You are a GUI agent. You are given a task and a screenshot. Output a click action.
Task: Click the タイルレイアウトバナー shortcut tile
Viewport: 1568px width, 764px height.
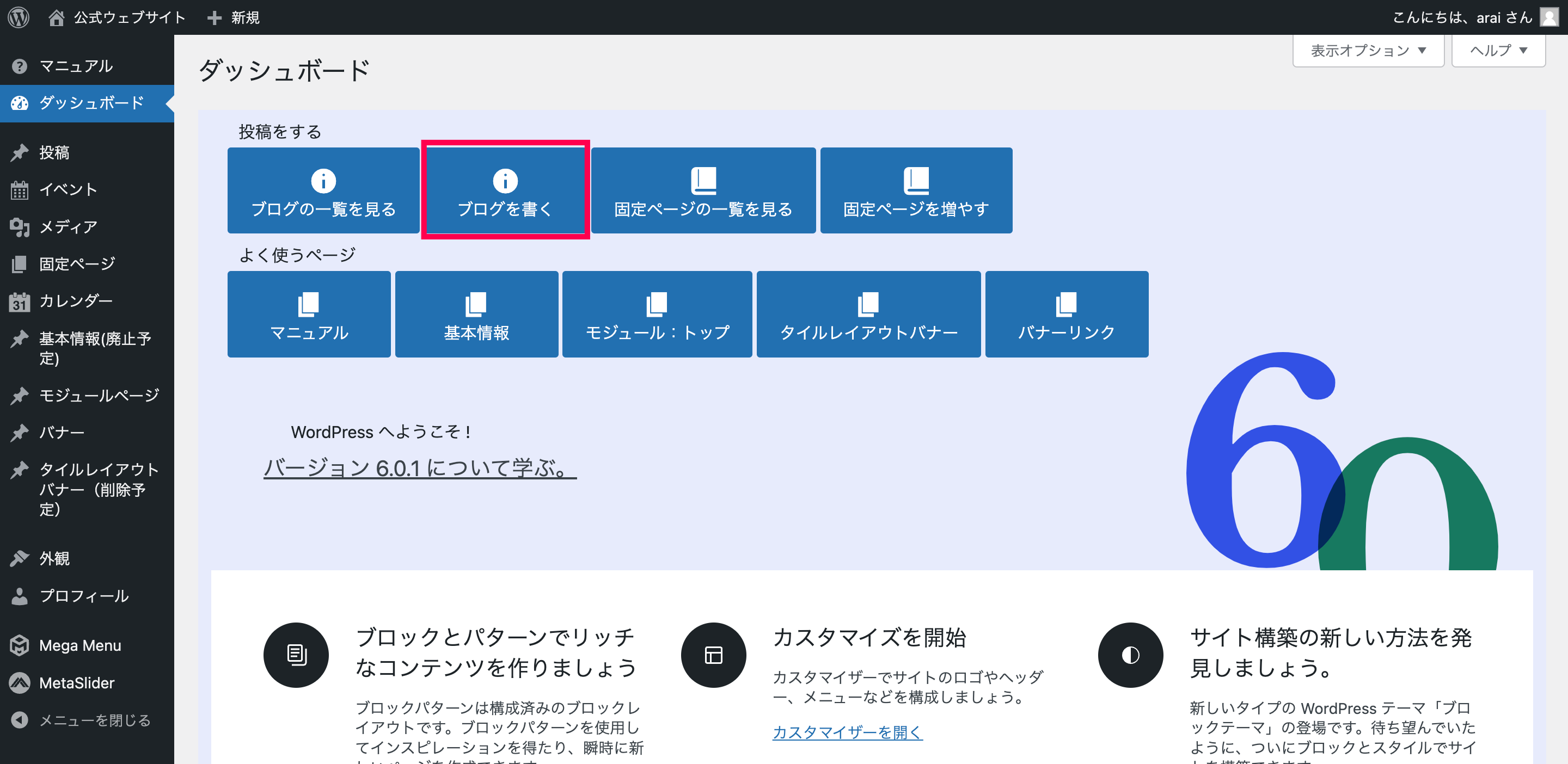868,314
